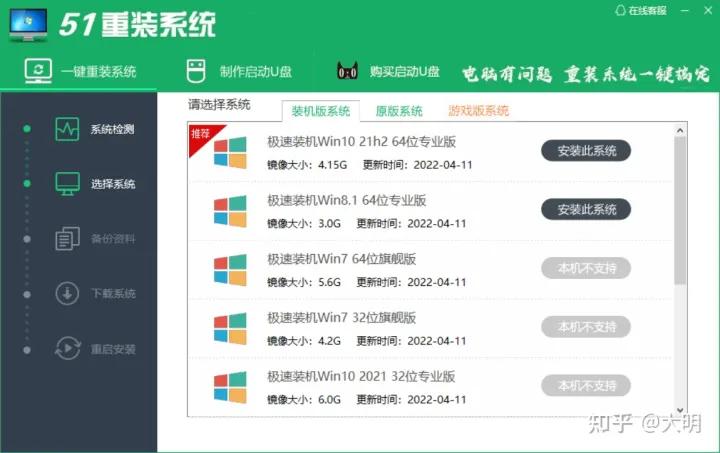Click the 制作启动U盘 USB drive icon
This screenshot has width=720, height=453.
pyautogui.click(x=196, y=71)
